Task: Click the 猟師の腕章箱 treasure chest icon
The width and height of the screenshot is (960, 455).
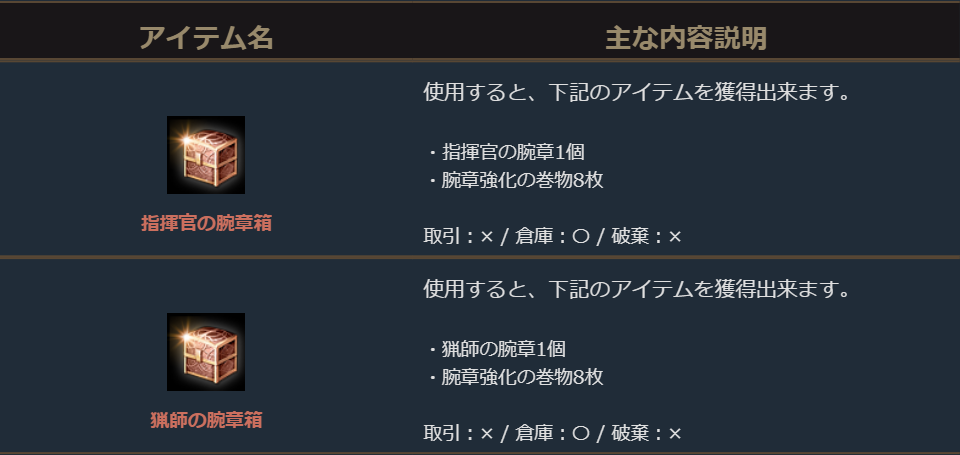Action: 206,352
